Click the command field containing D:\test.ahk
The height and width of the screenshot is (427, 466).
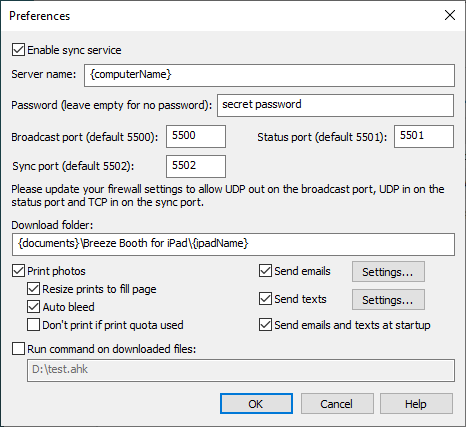[241, 370]
